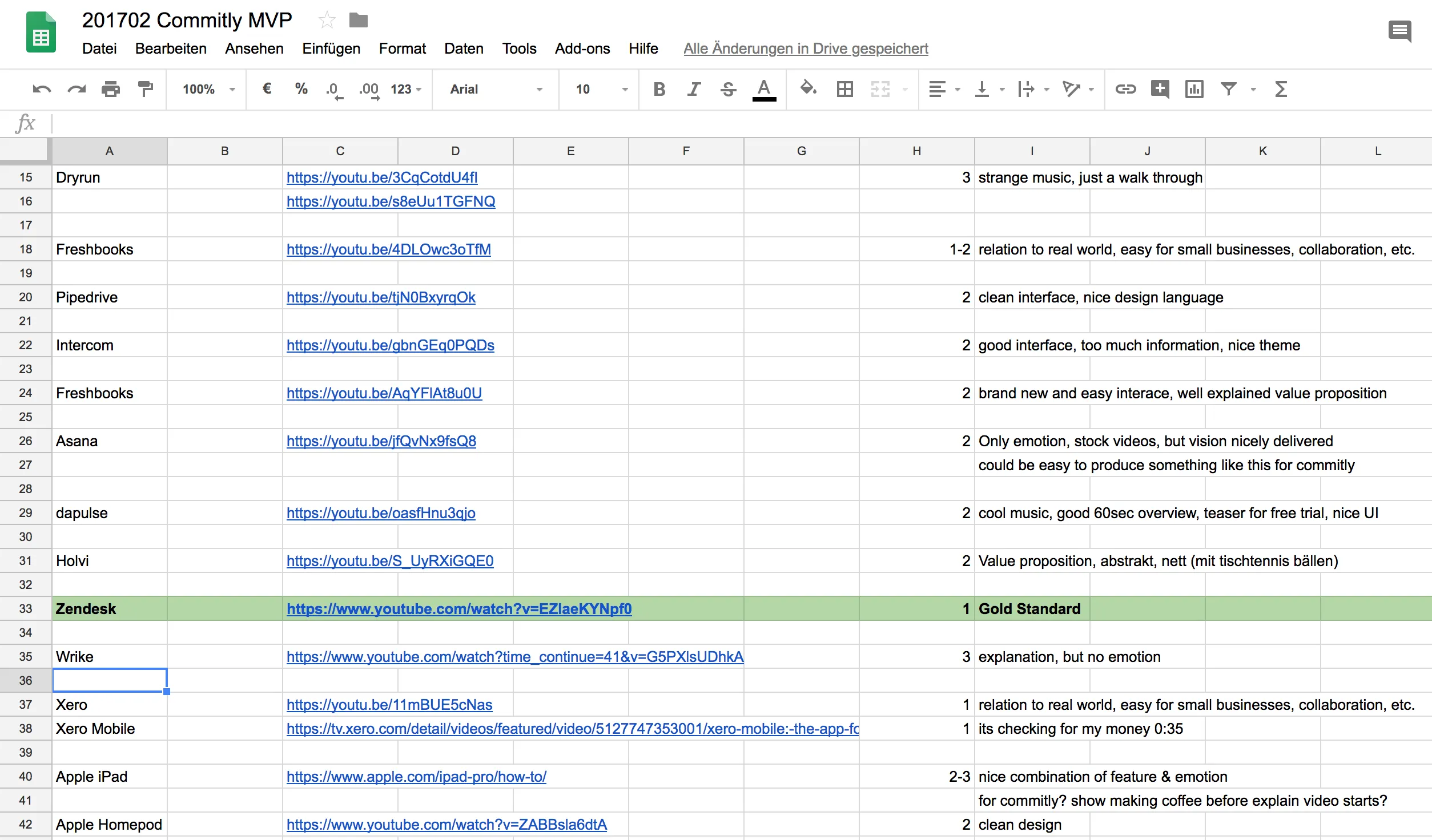Open the Daten menu
The image size is (1432, 840).
[464, 49]
